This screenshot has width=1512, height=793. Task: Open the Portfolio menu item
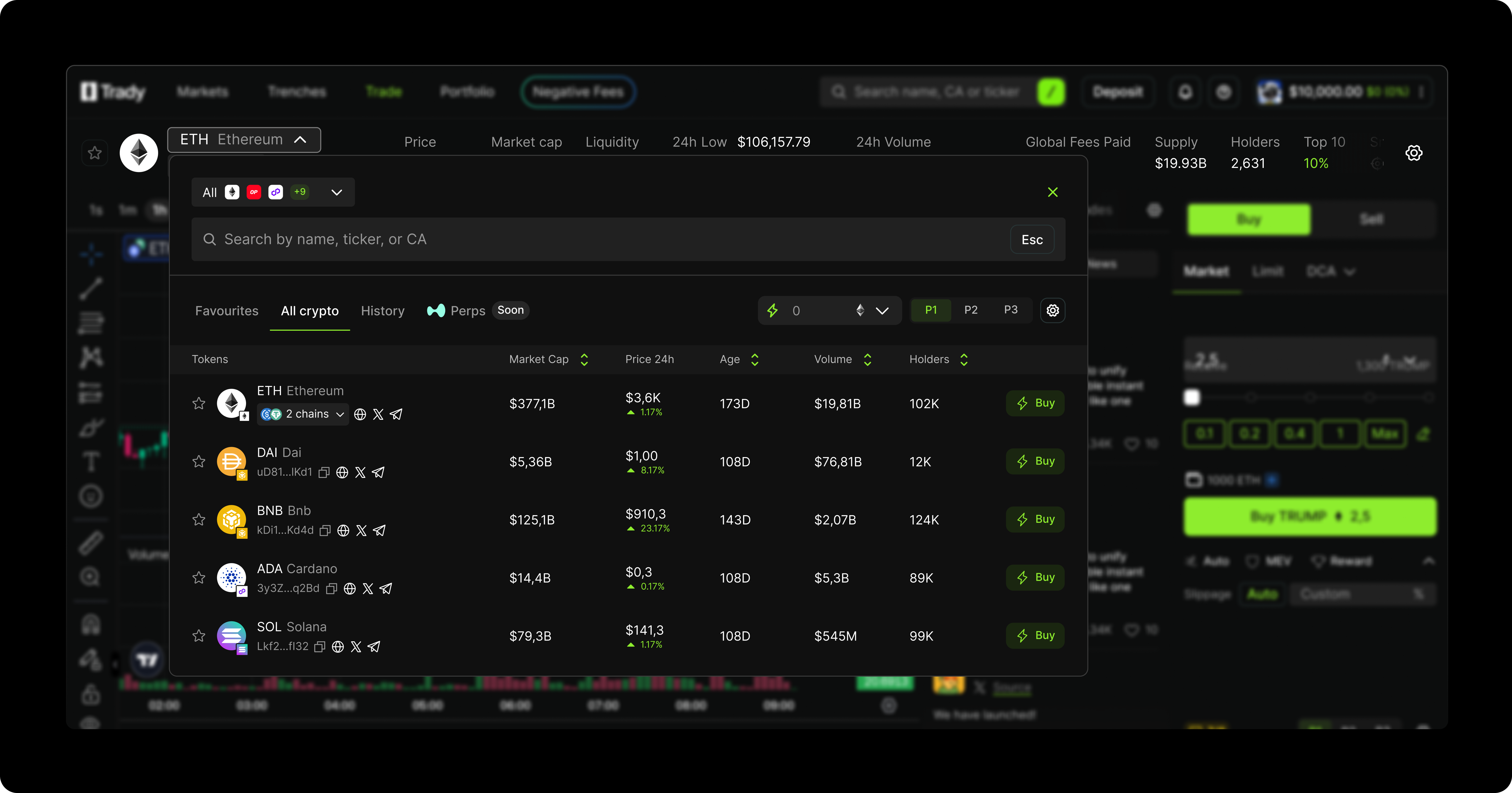coord(467,92)
